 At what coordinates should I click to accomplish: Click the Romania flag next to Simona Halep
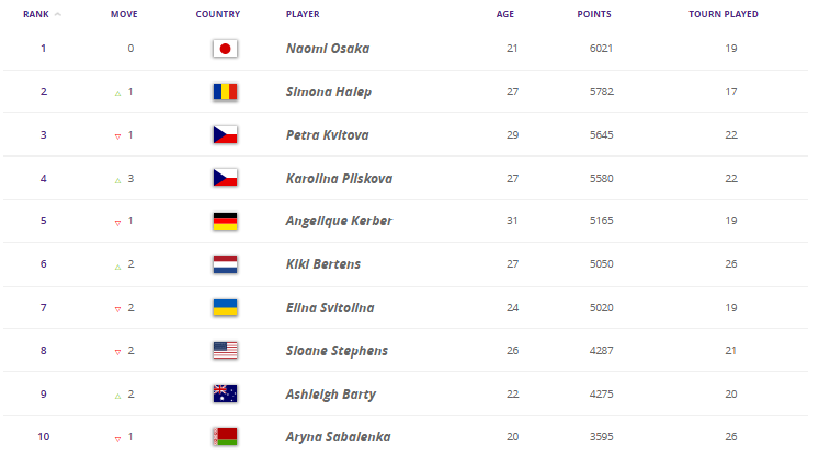click(x=225, y=92)
